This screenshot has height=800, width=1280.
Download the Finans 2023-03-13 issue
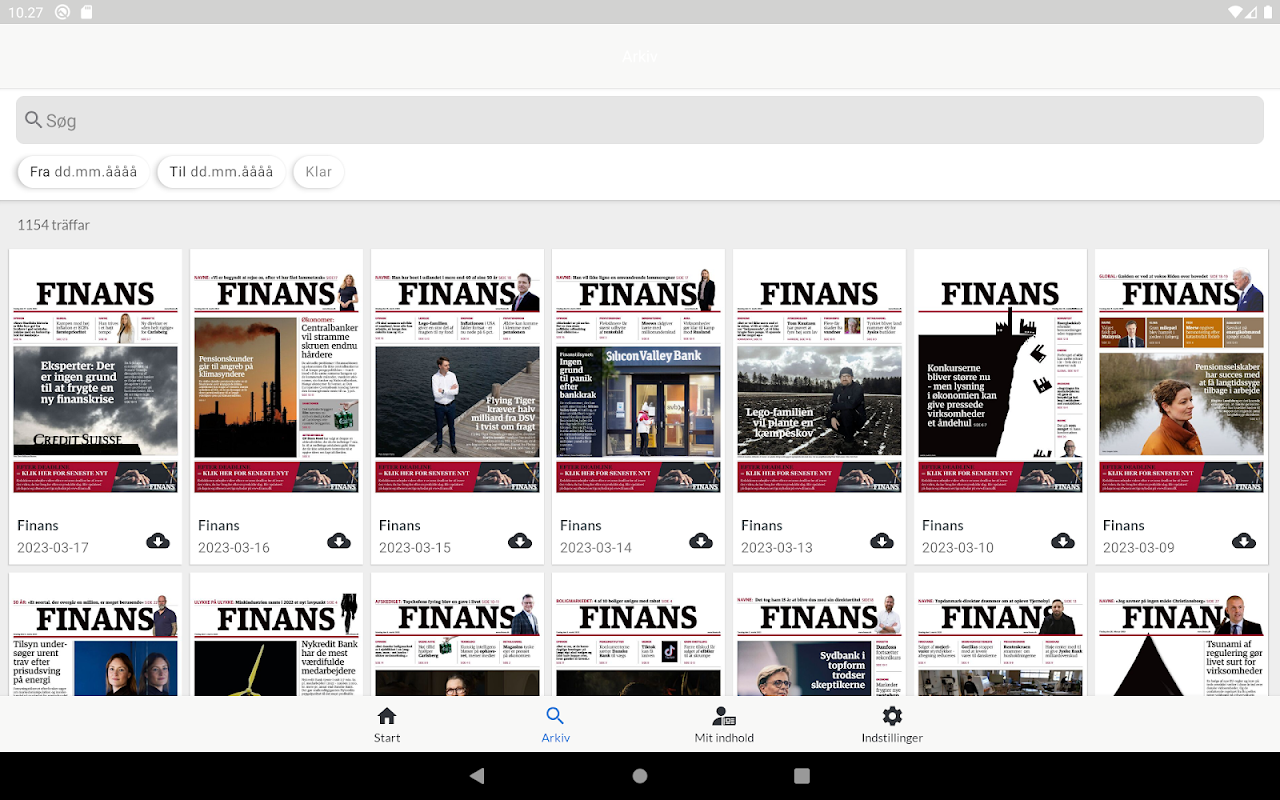882,541
